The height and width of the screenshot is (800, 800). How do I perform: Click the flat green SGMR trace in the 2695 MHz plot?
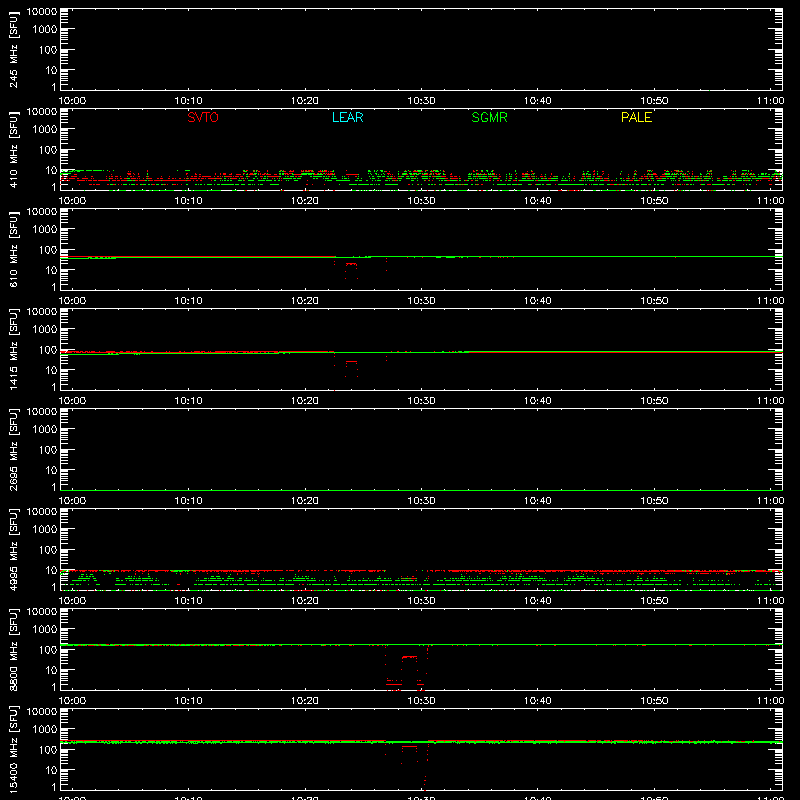pyautogui.click(x=421, y=490)
